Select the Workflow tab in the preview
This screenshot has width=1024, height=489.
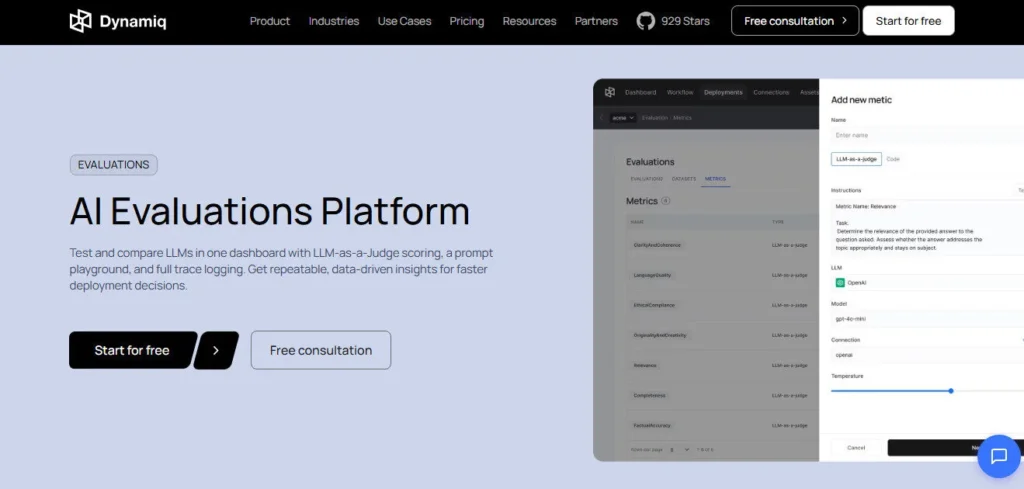tap(680, 92)
